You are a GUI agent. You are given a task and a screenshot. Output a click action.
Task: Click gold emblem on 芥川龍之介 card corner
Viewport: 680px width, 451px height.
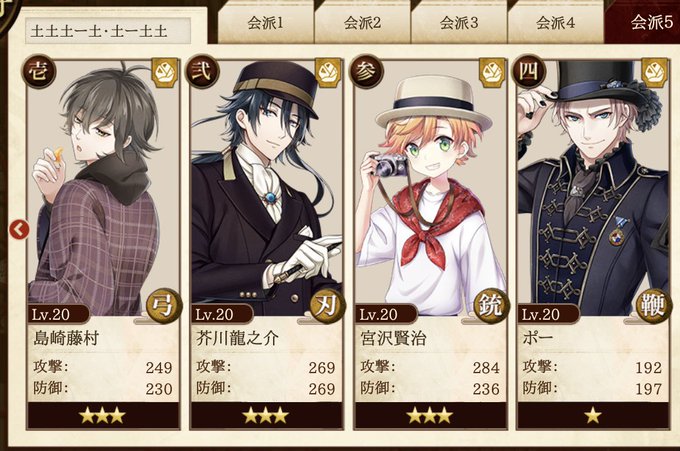tap(329, 73)
